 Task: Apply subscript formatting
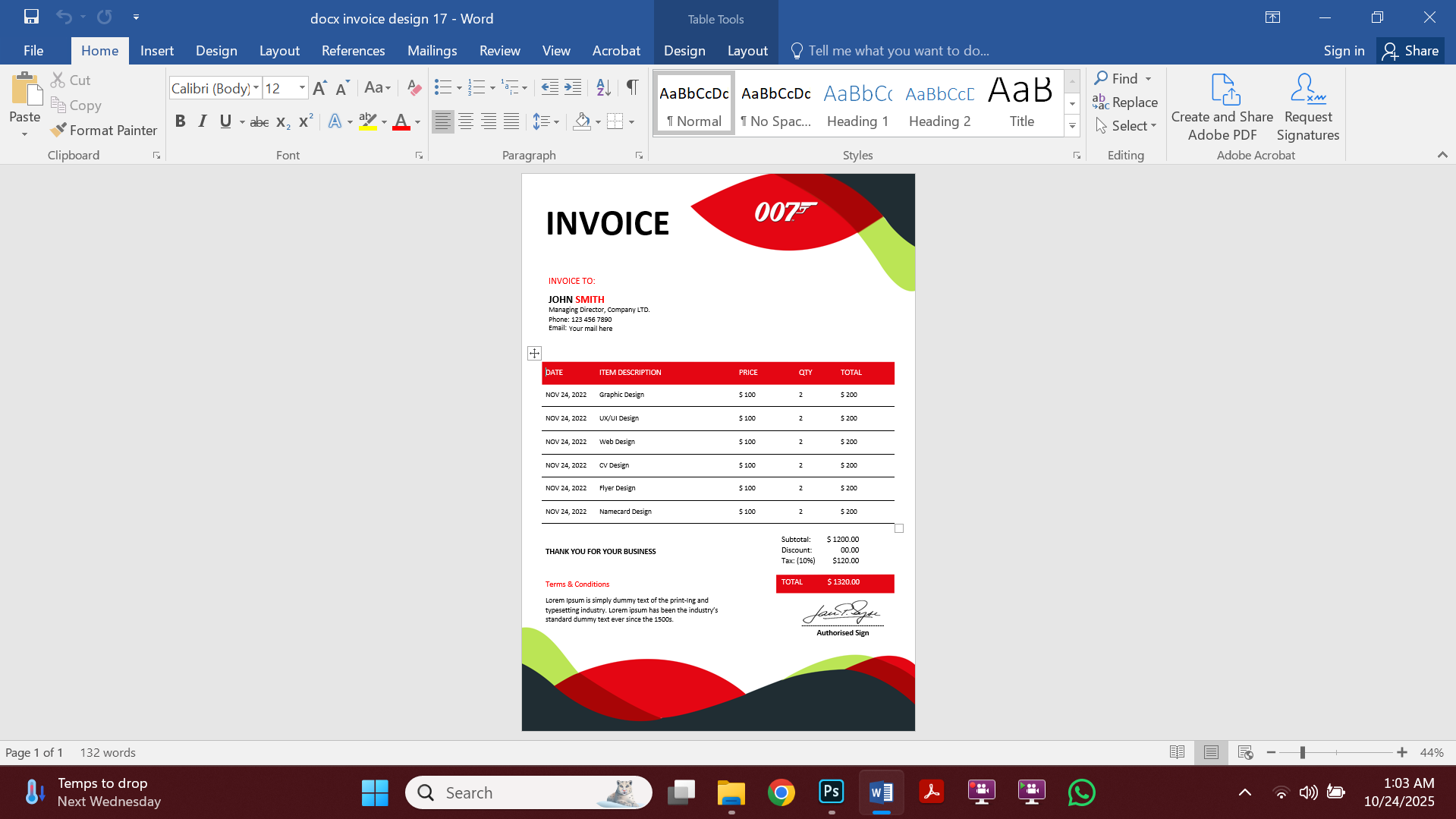[x=282, y=121]
